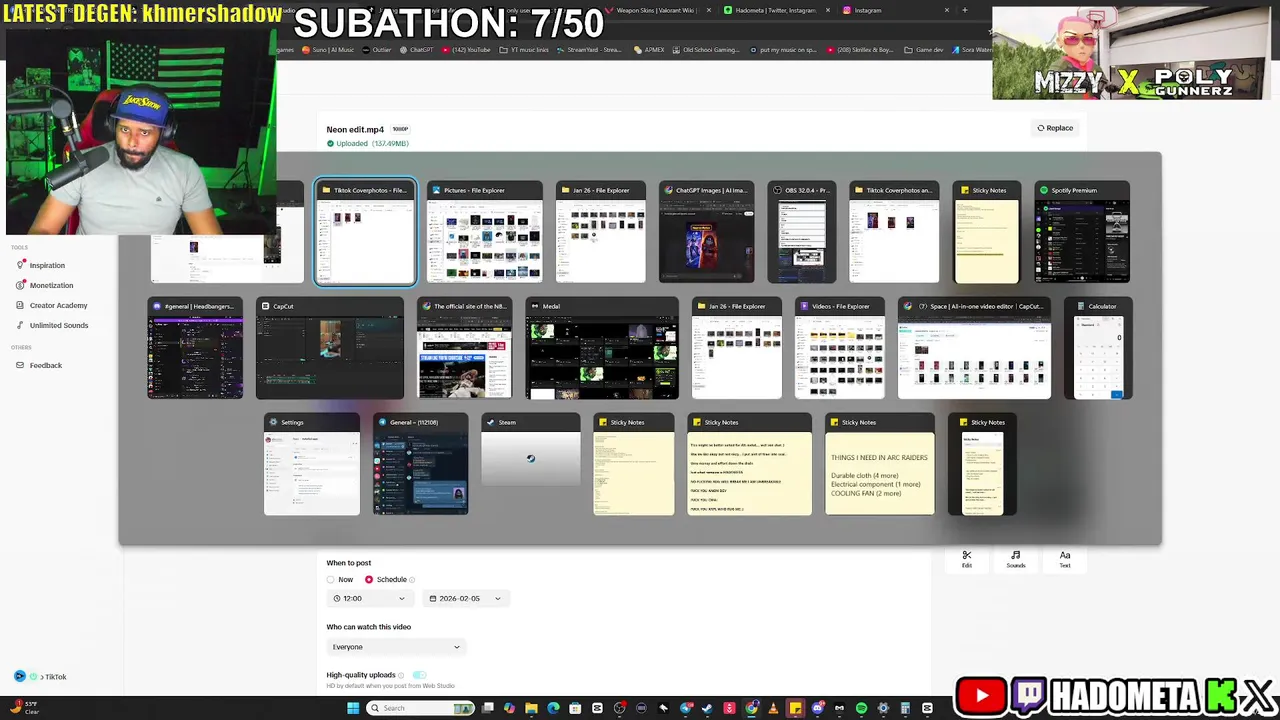Open the Outlier bookmark
1280x720 pixels.
tap(378, 50)
